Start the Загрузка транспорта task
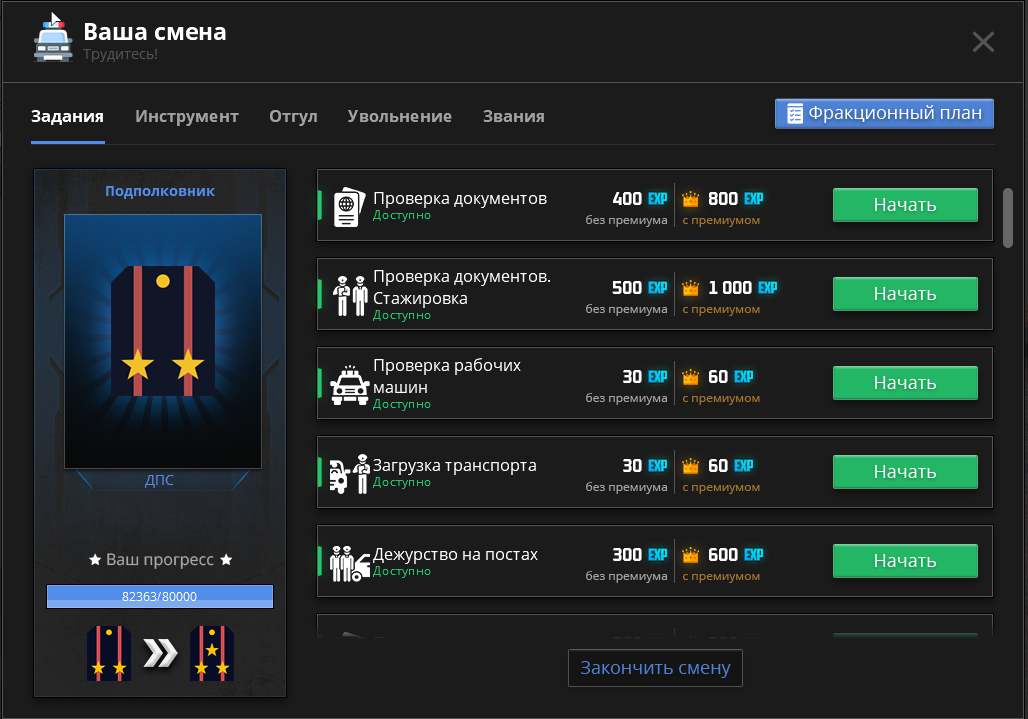1028x719 pixels. coord(904,472)
